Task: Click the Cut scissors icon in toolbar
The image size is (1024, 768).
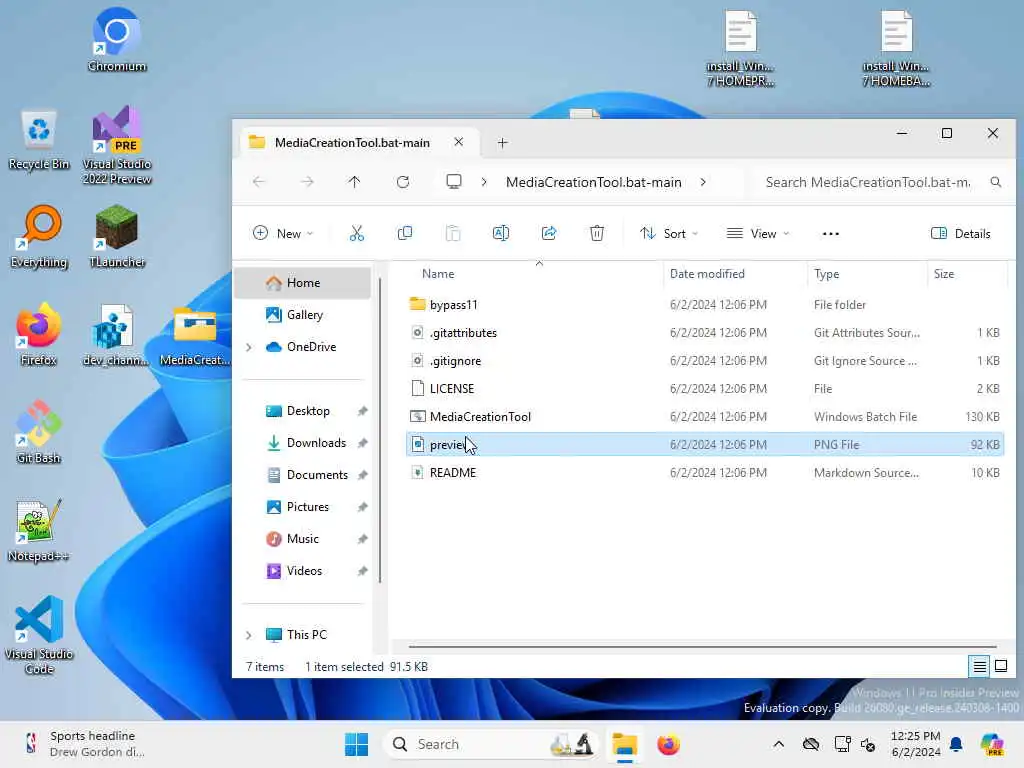Action: [x=357, y=233]
